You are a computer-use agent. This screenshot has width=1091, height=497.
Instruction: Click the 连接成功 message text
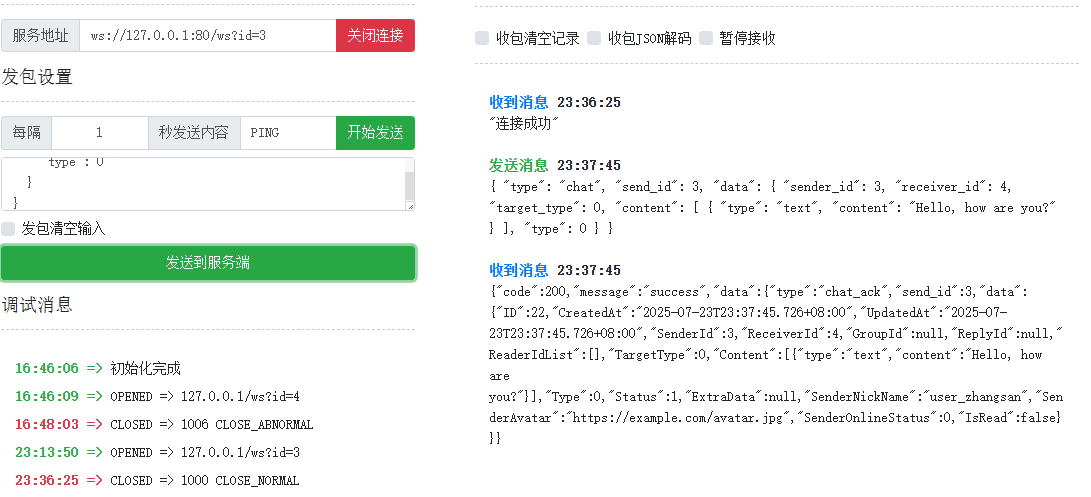[524, 123]
